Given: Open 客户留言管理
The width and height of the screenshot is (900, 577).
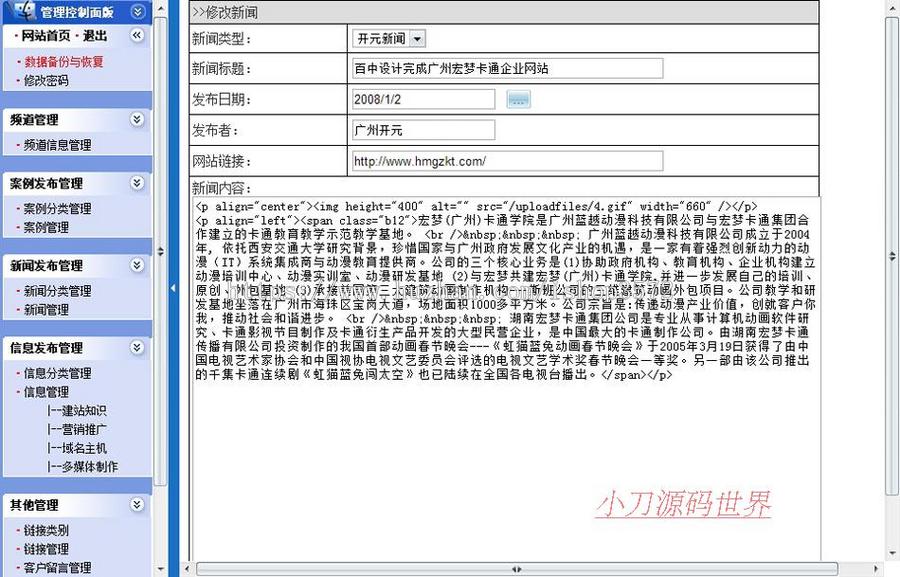Looking at the screenshot, I should (x=57, y=568).
